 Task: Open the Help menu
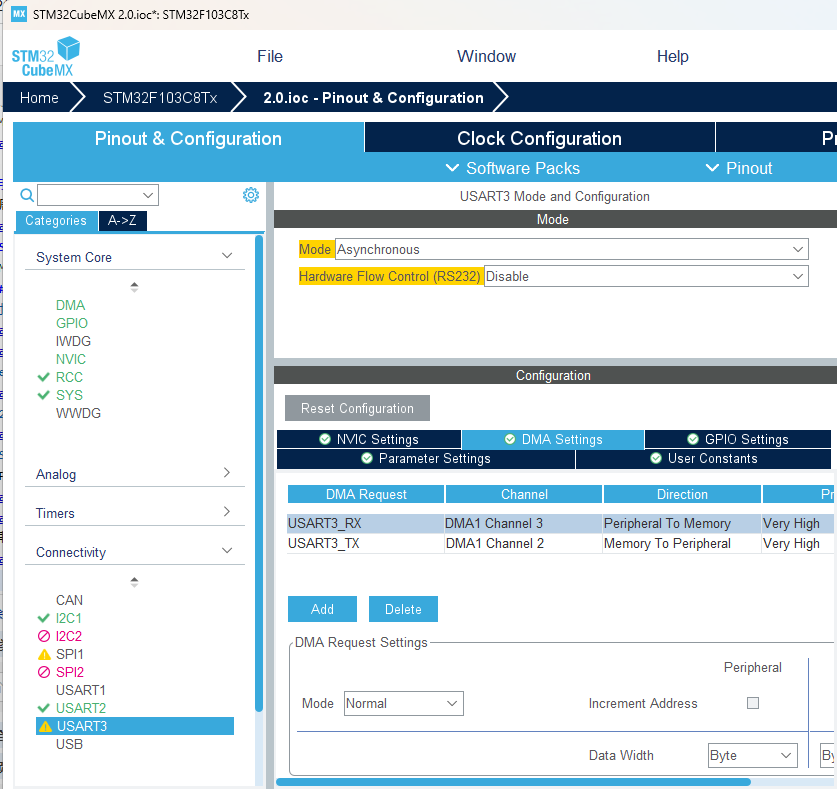click(x=673, y=57)
